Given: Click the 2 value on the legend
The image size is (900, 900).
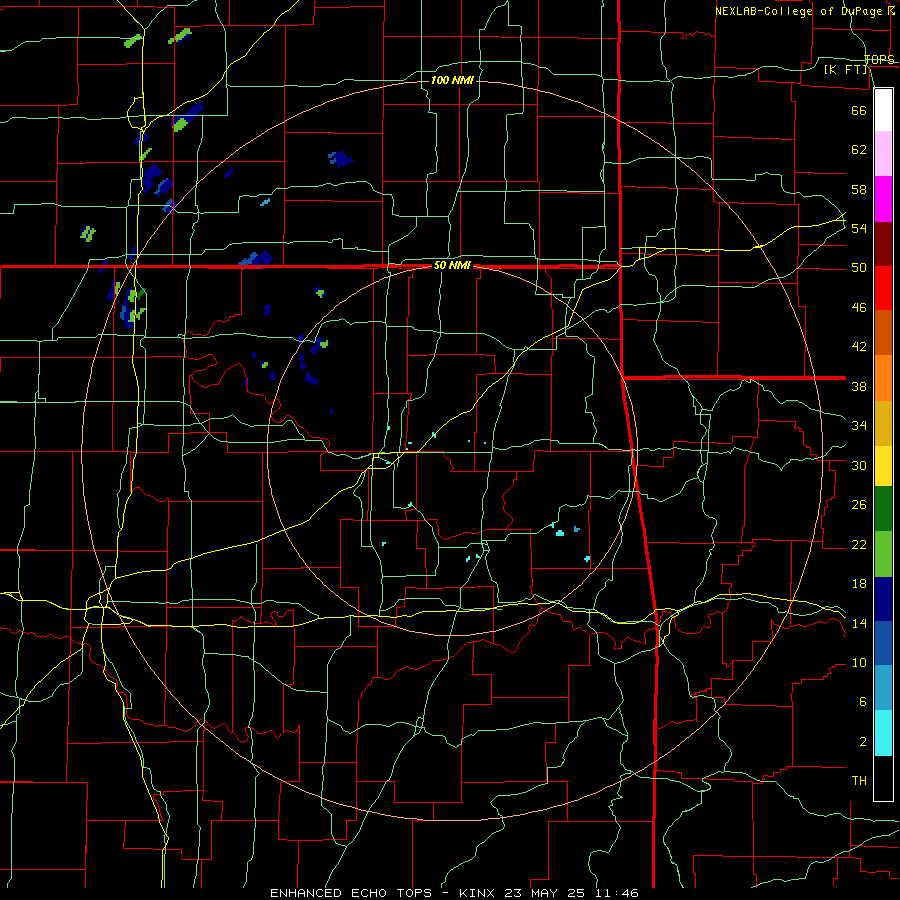Looking at the screenshot, I should 863,742.
